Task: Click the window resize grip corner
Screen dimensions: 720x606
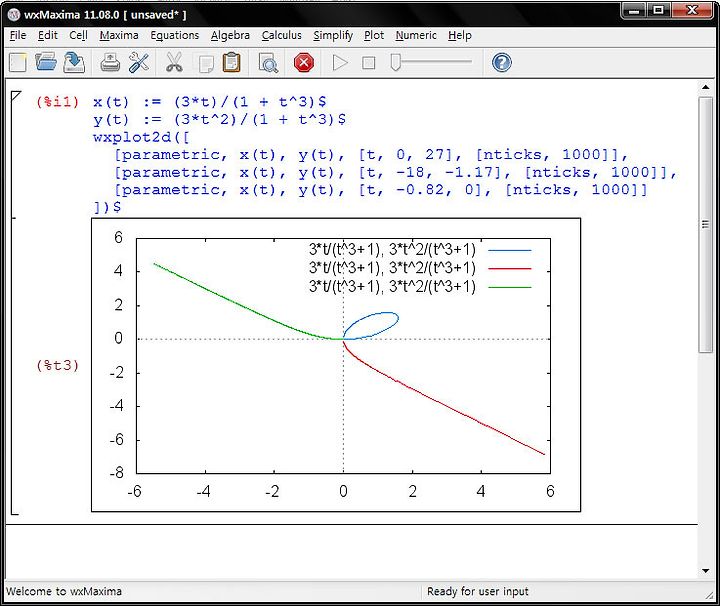Action: [x=709, y=595]
